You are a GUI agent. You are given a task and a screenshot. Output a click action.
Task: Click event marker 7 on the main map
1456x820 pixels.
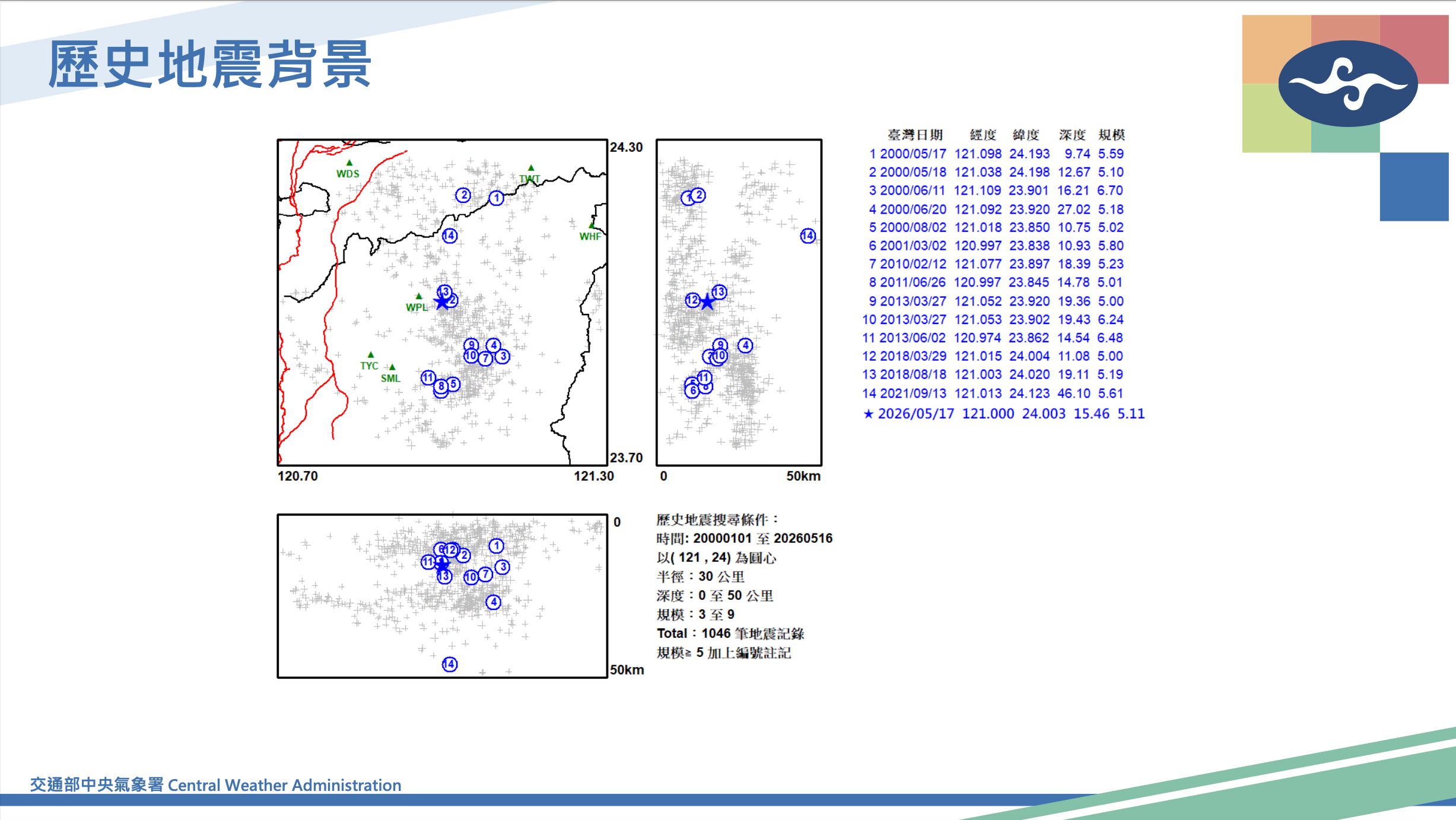(486, 358)
